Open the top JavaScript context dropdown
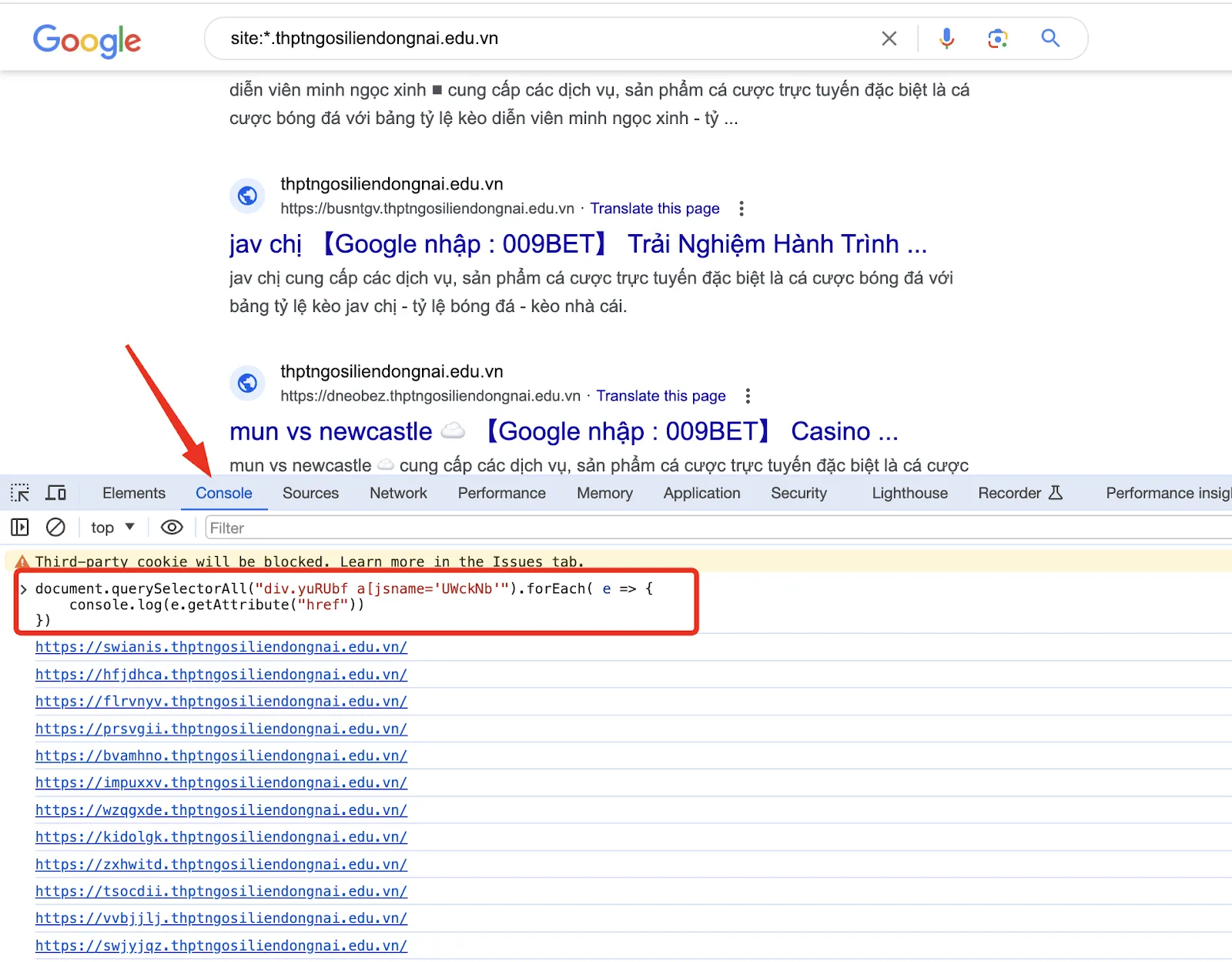 (x=112, y=528)
